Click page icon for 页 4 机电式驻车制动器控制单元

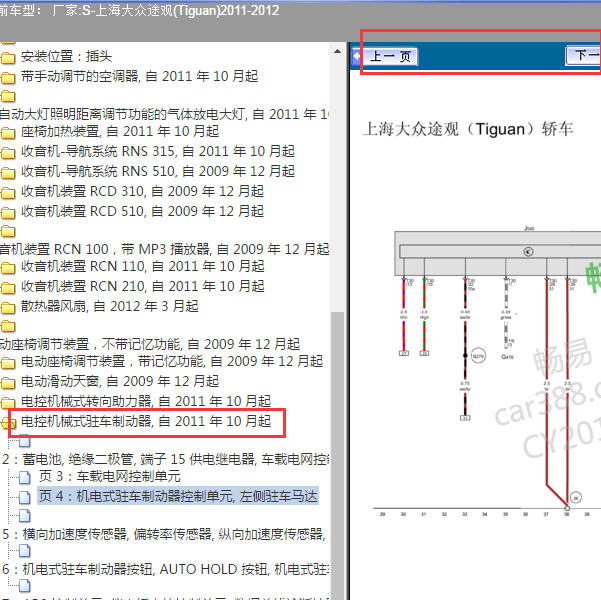pyautogui.click(x=25, y=498)
